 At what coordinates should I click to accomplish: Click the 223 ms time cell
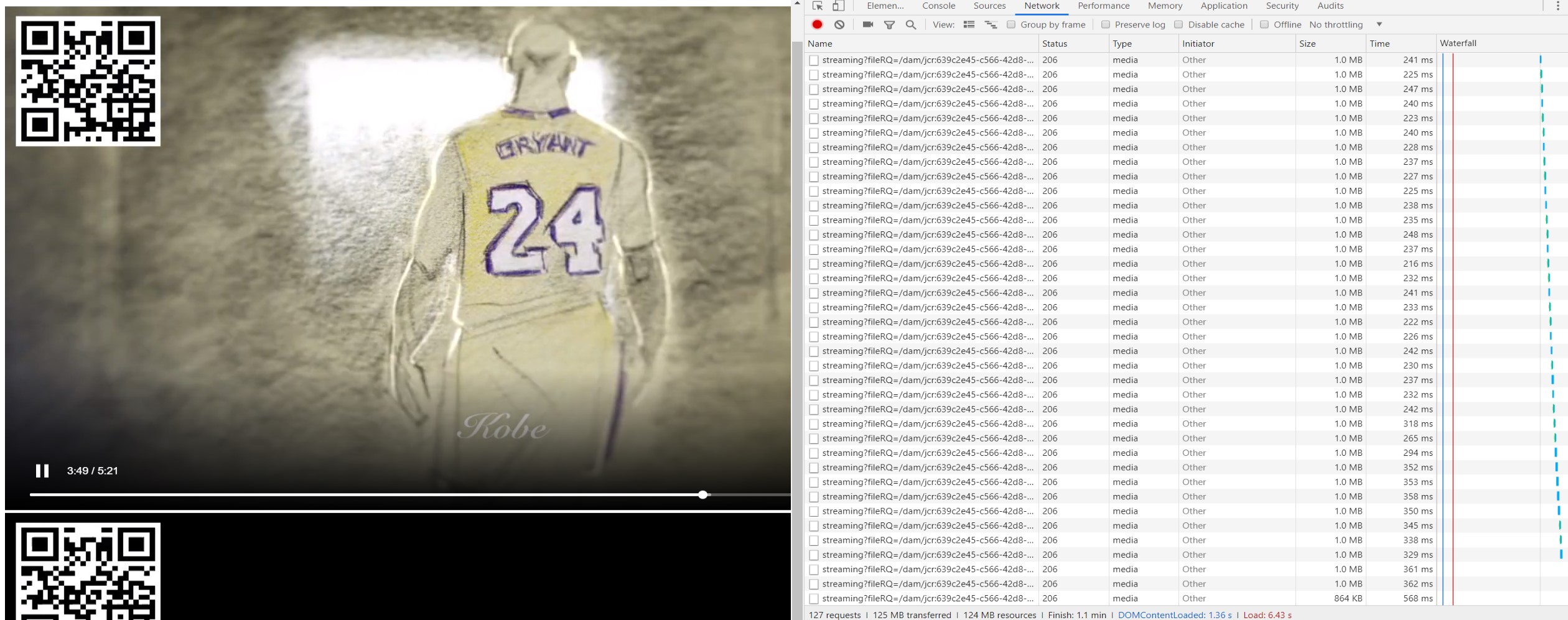pyautogui.click(x=1417, y=118)
